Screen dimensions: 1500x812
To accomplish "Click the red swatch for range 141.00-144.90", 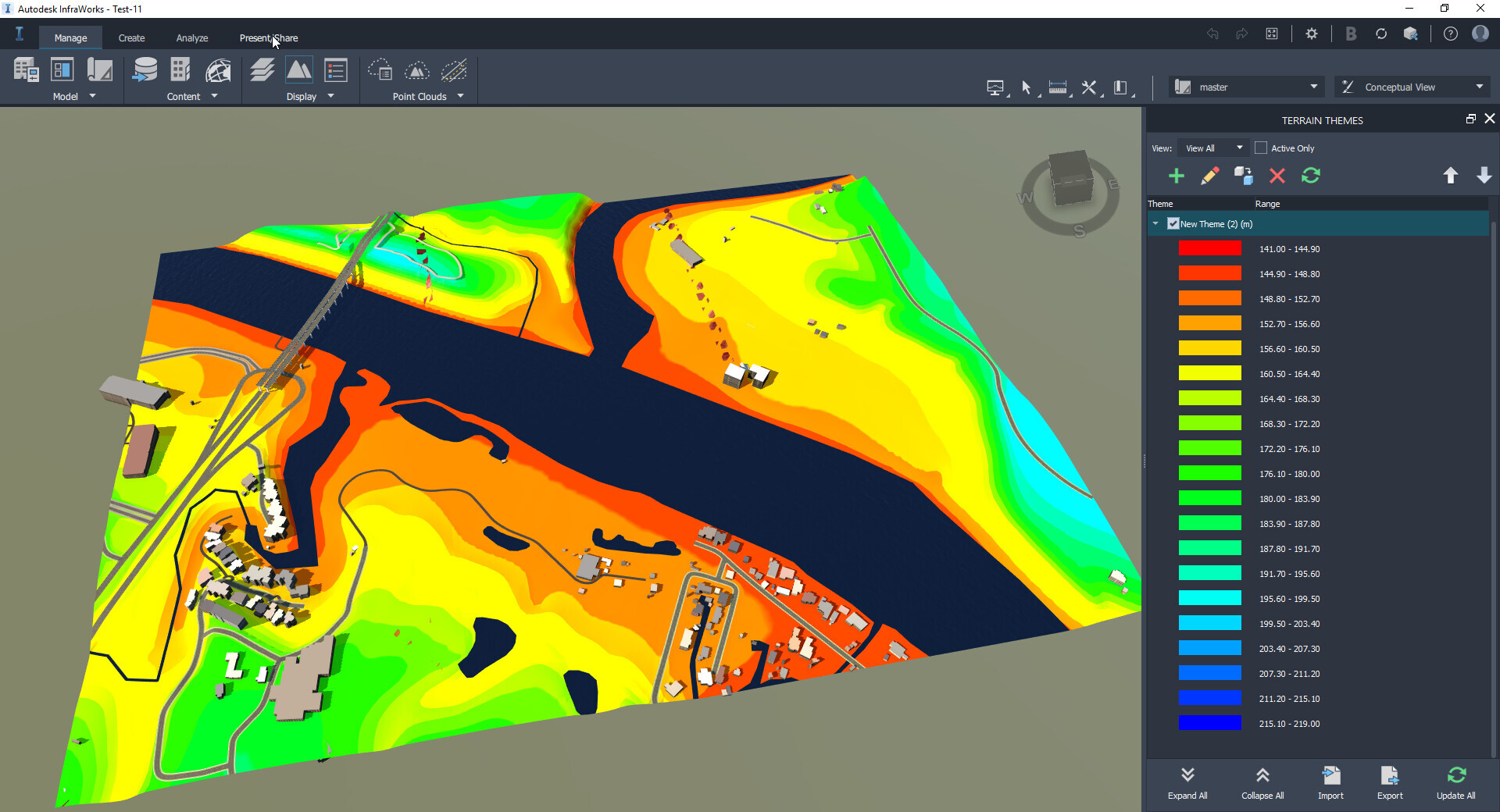I will point(1209,248).
